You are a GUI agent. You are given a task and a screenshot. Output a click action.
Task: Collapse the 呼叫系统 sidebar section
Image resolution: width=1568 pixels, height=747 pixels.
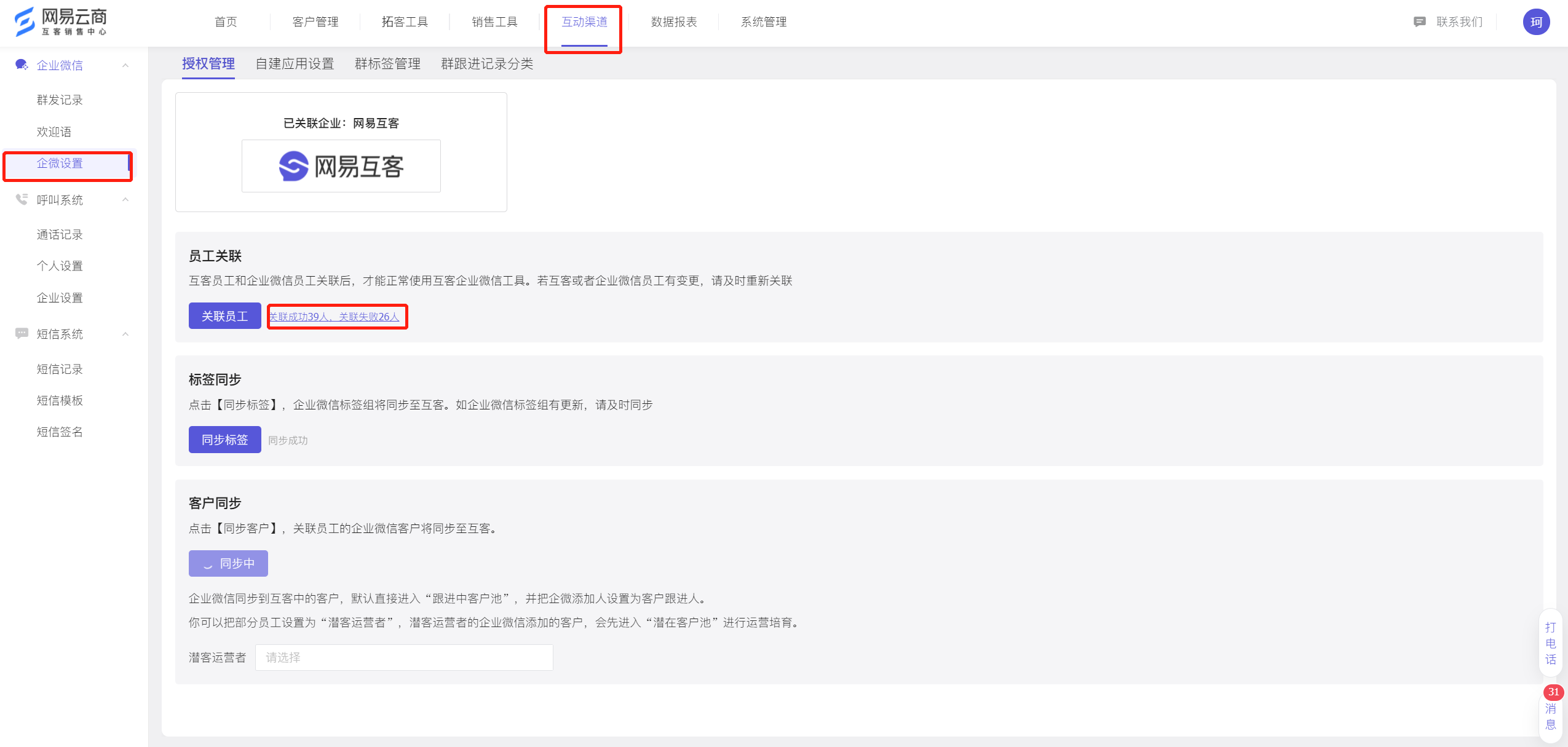click(x=125, y=199)
